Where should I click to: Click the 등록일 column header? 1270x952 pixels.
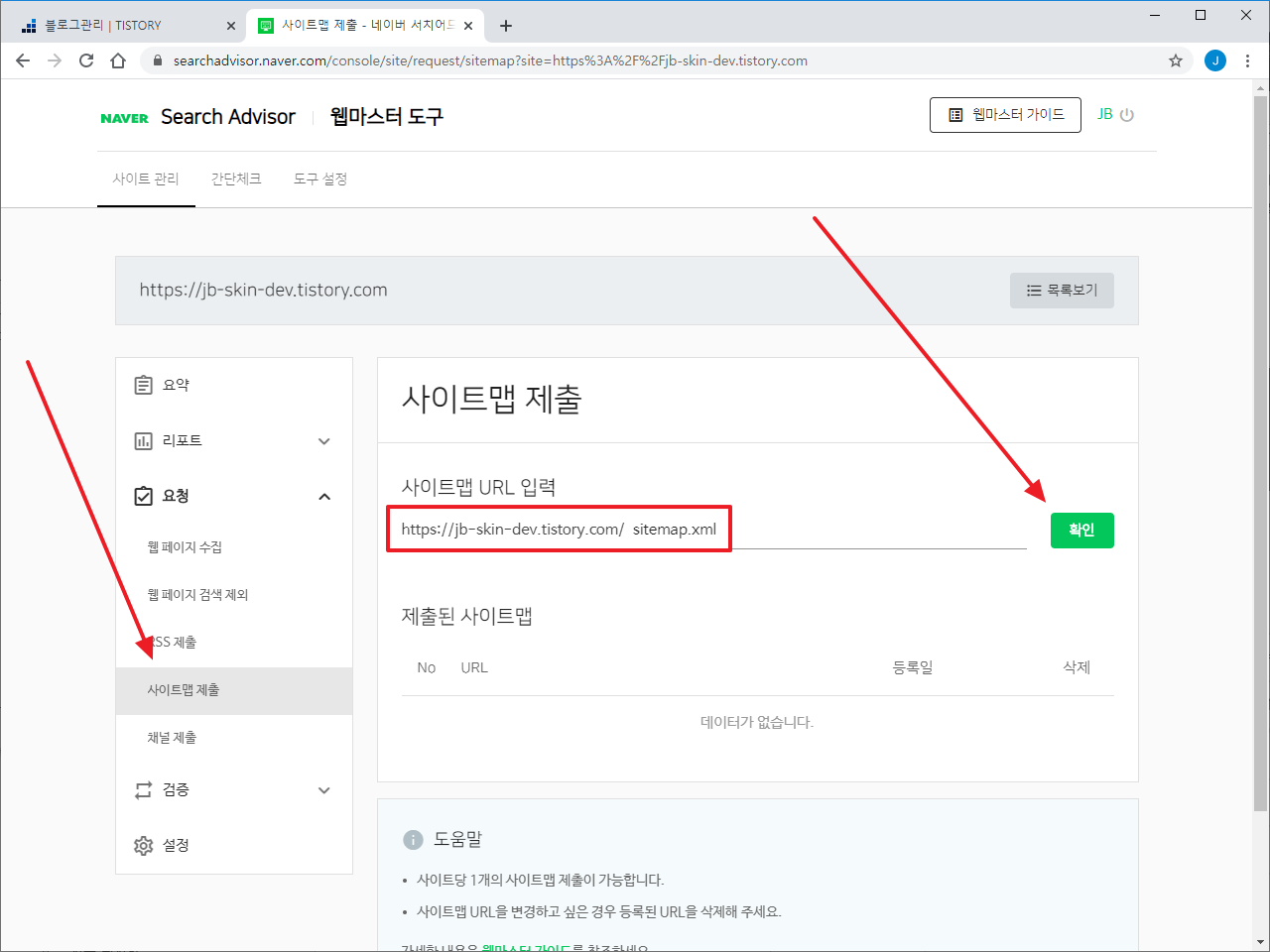pyautogui.click(x=913, y=667)
